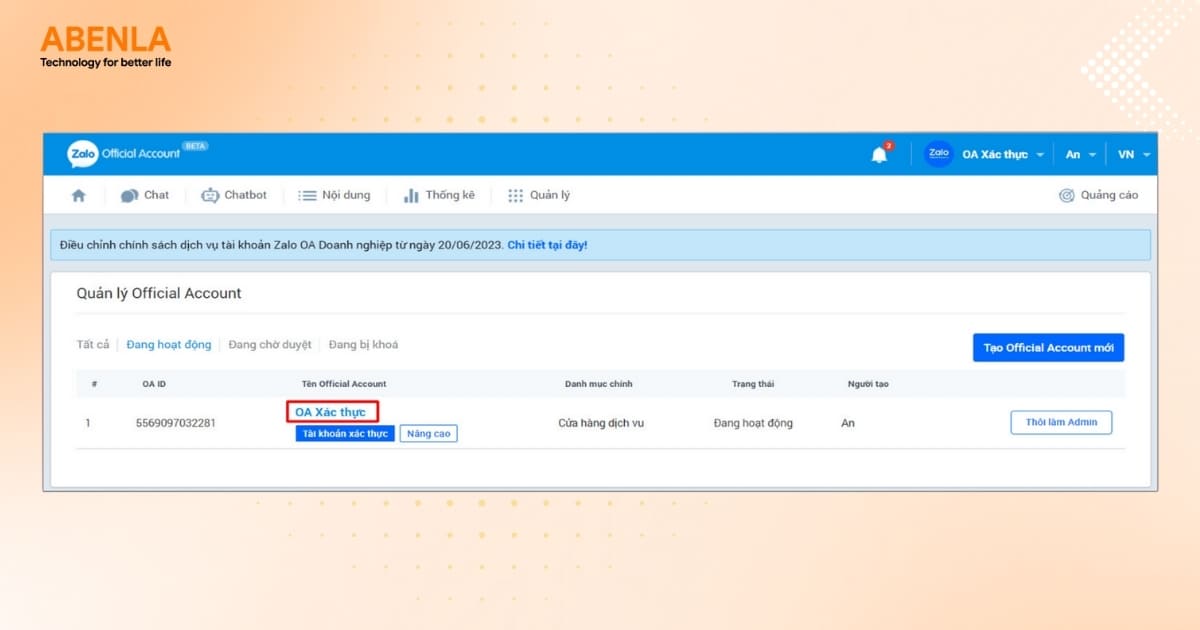Go to Quảng cáo

1098,195
